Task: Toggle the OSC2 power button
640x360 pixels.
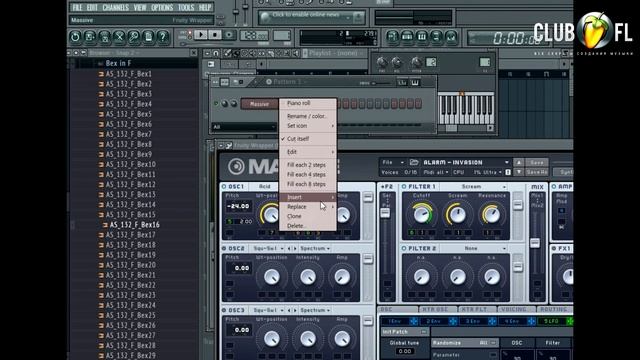Action: tap(224, 249)
